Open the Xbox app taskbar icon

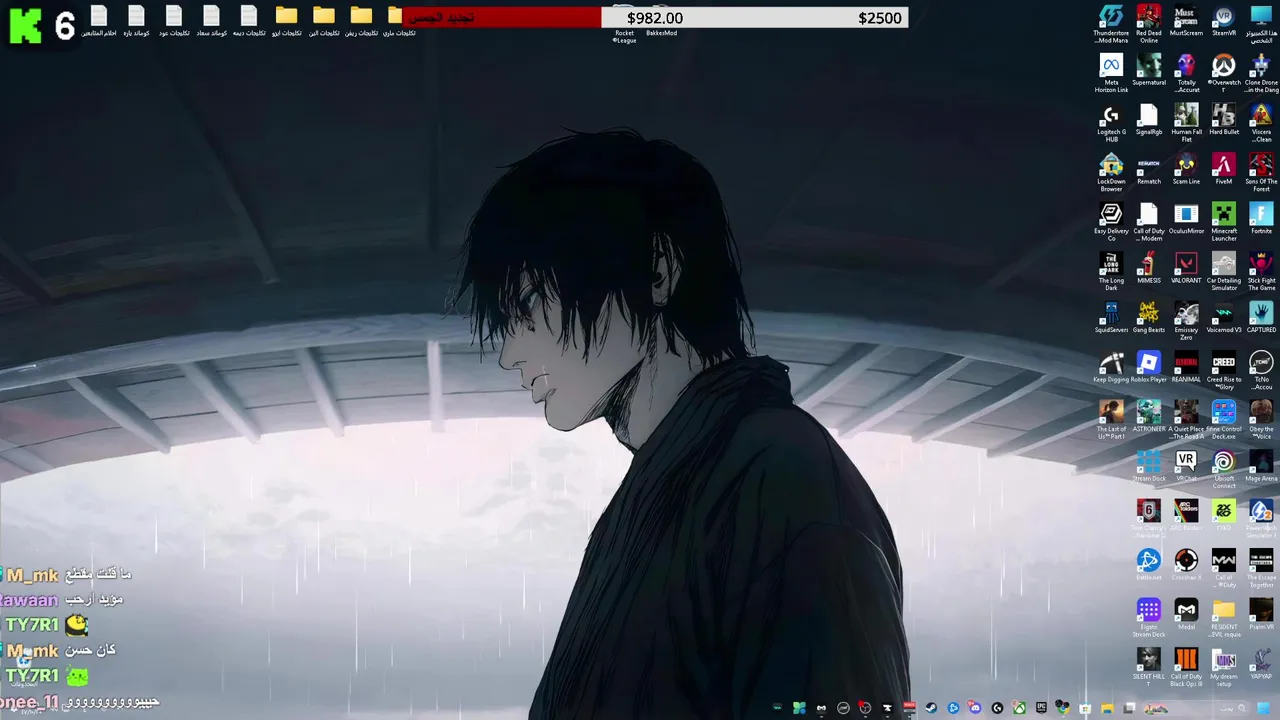coord(1019,708)
